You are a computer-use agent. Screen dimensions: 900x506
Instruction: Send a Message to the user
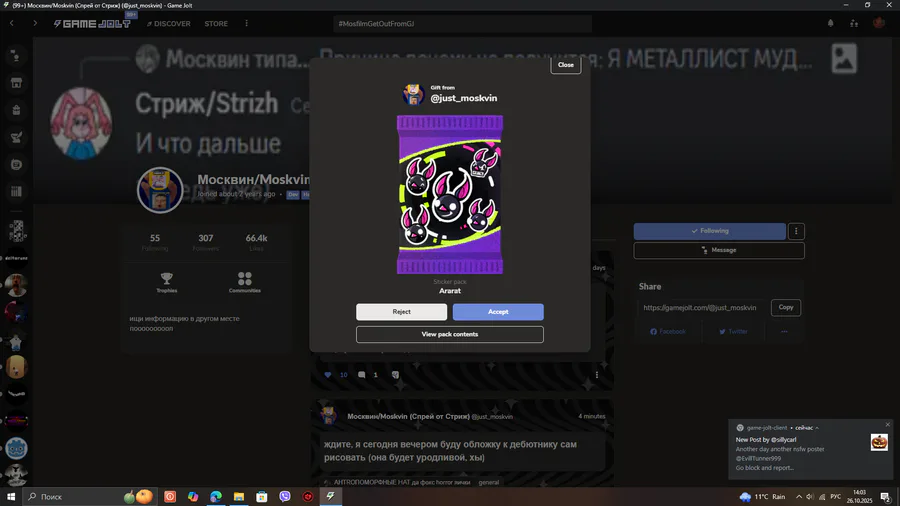[719, 250]
